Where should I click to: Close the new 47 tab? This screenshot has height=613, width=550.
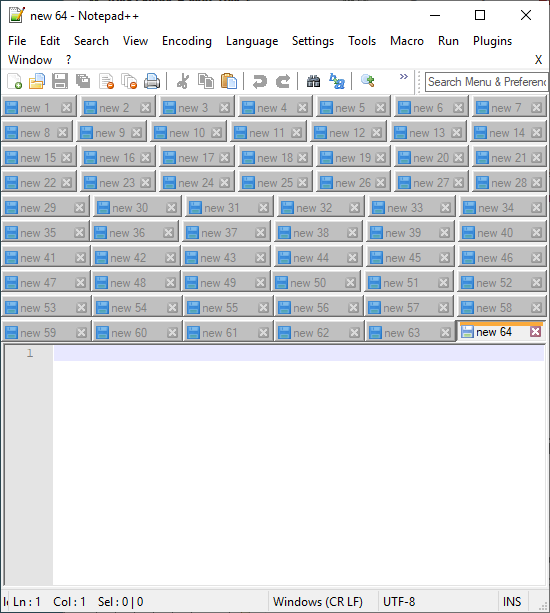click(x=80, y=283)
